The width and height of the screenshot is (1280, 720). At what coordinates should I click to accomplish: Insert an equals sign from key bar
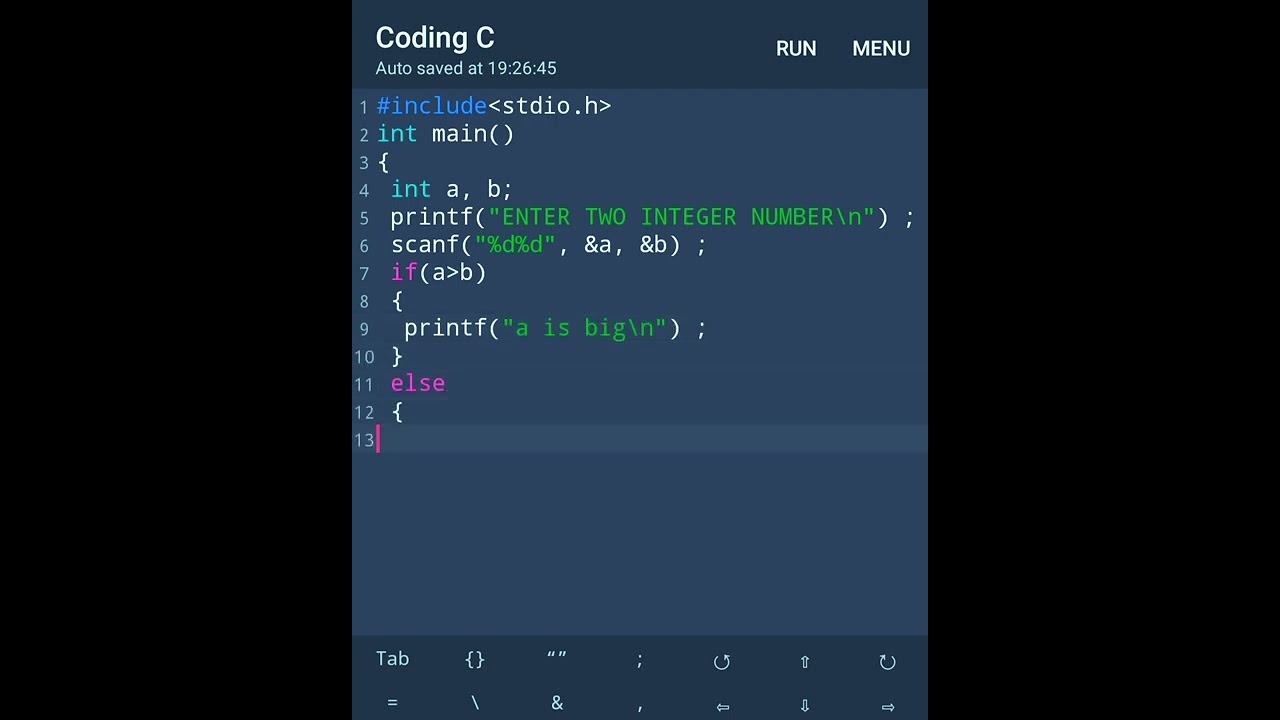pos(392,703)
